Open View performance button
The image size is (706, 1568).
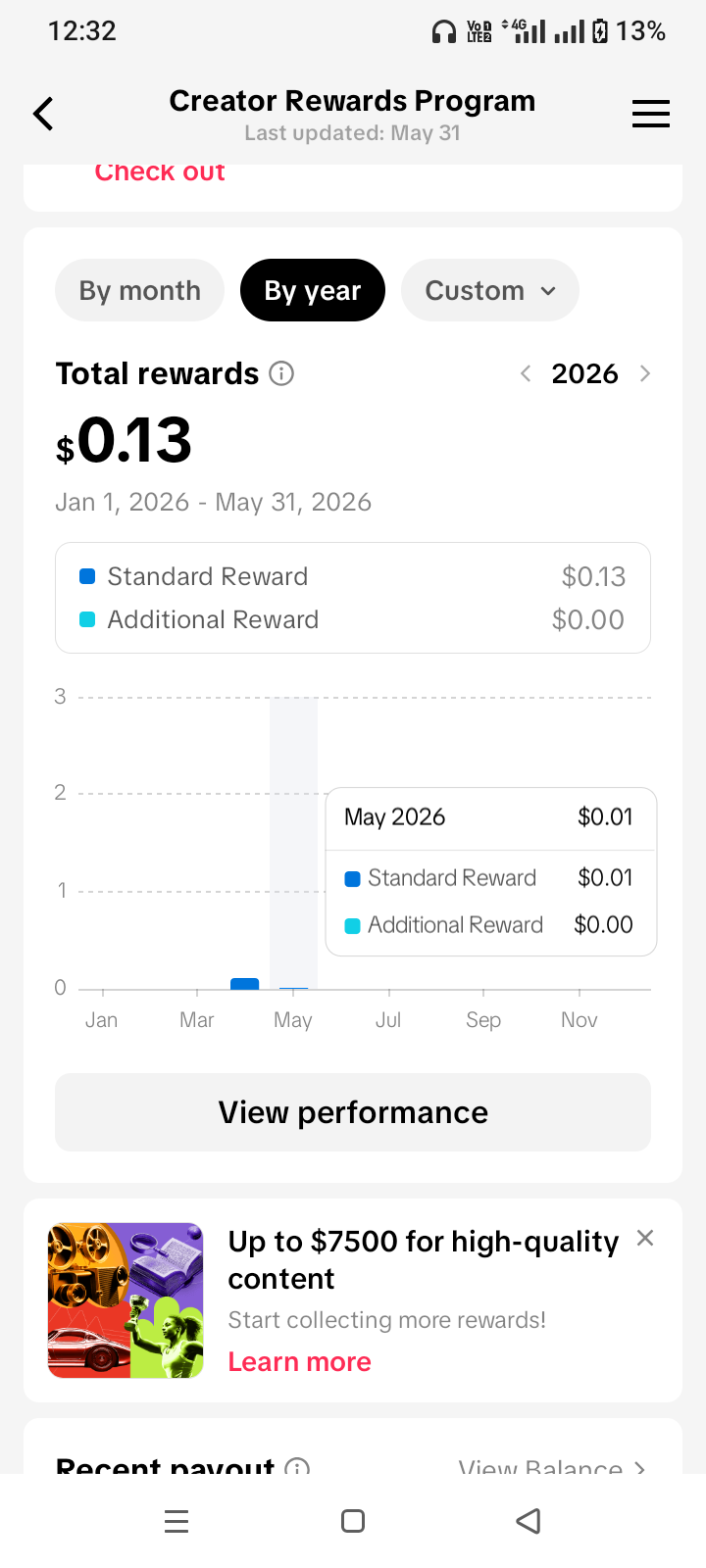[353, 1112]
